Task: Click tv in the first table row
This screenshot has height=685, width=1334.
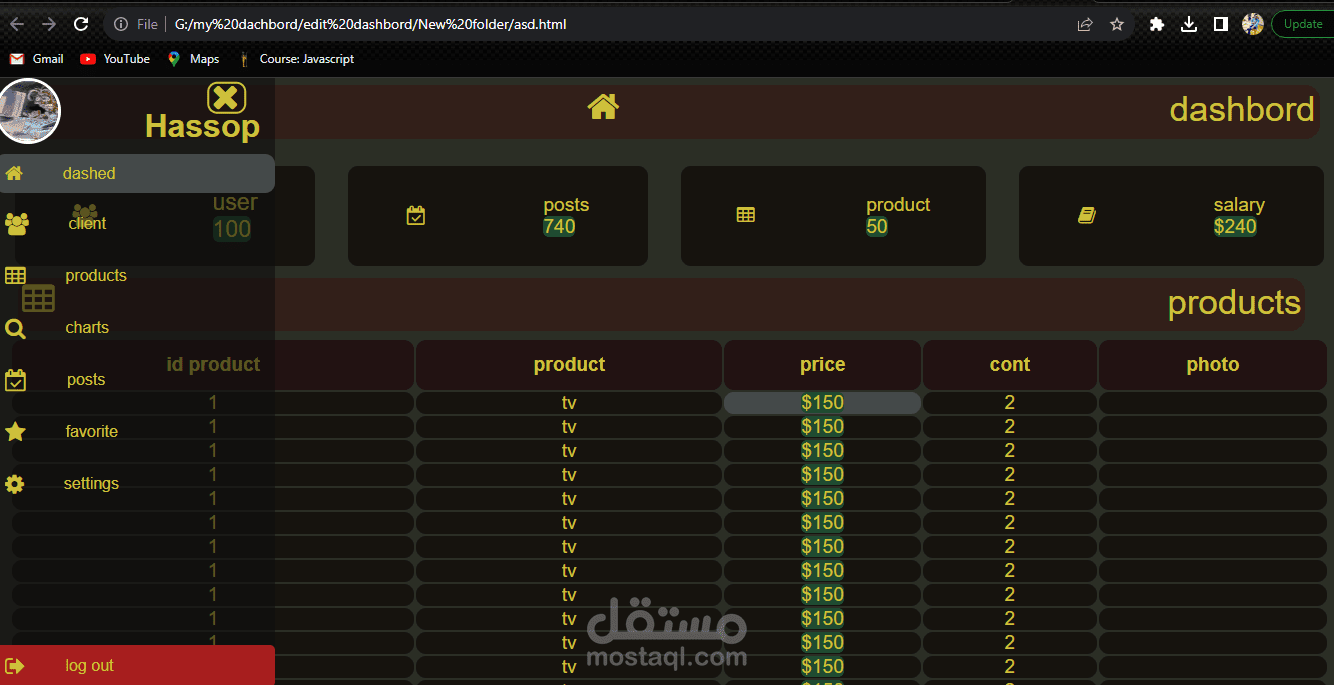Action: [569, 403]
